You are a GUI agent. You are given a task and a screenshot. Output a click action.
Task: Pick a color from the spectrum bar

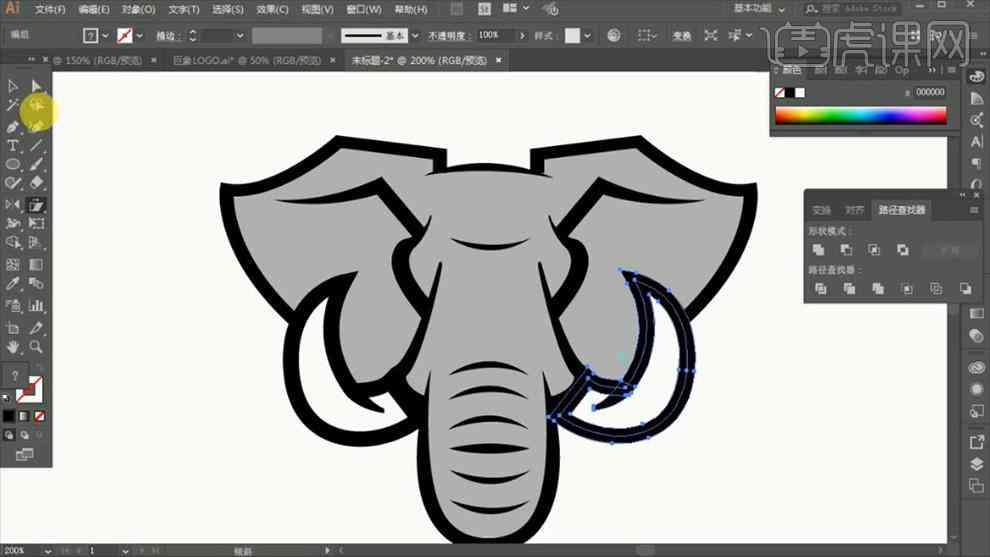(861, 116)
